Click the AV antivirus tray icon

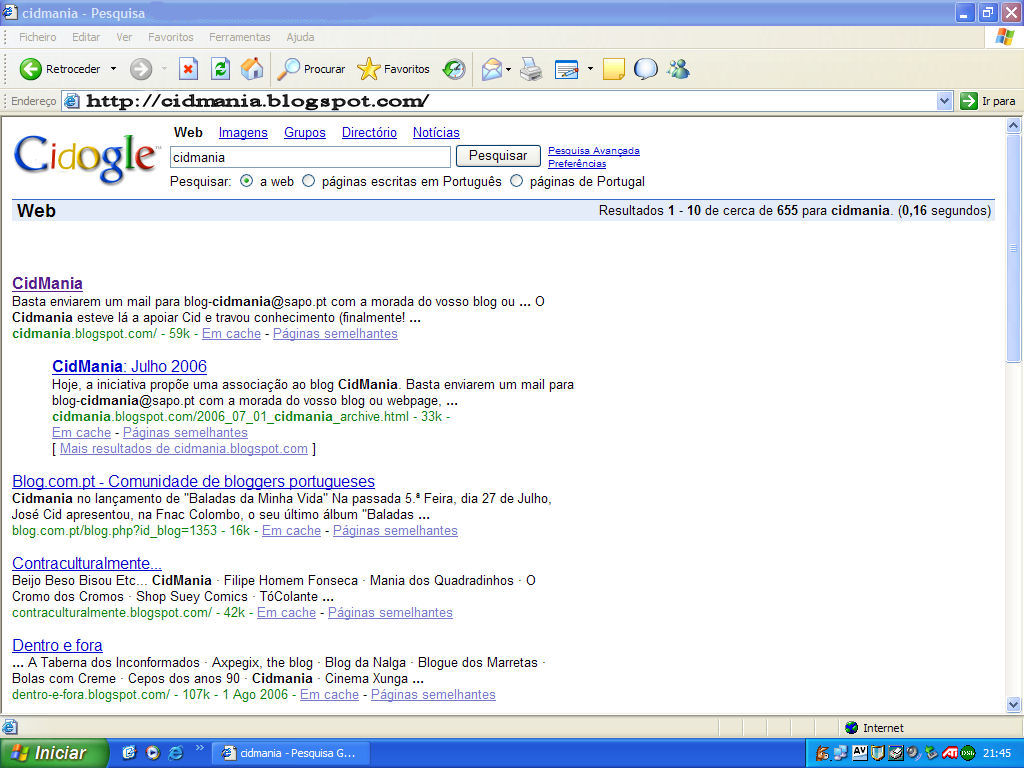click(x=859, y=752)
